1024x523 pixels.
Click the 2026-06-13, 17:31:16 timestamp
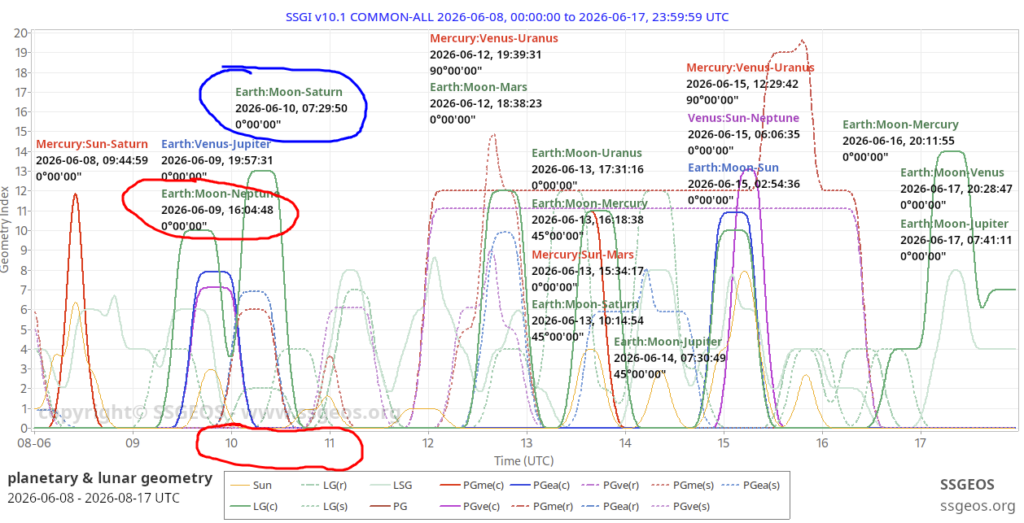click(588, 169)
